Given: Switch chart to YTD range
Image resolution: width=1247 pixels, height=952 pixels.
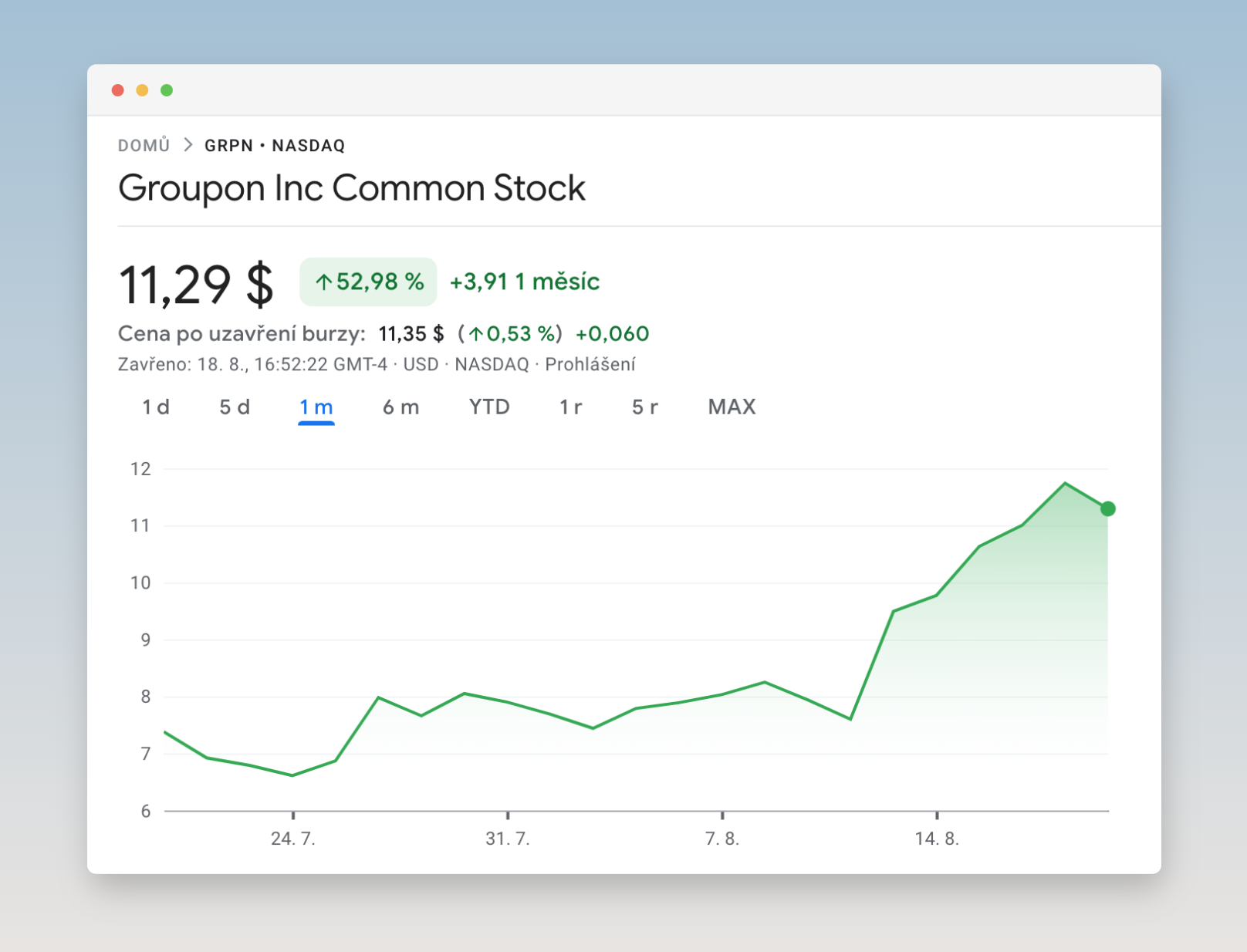Looking at the screenshot, I should [x=489, y=407].
